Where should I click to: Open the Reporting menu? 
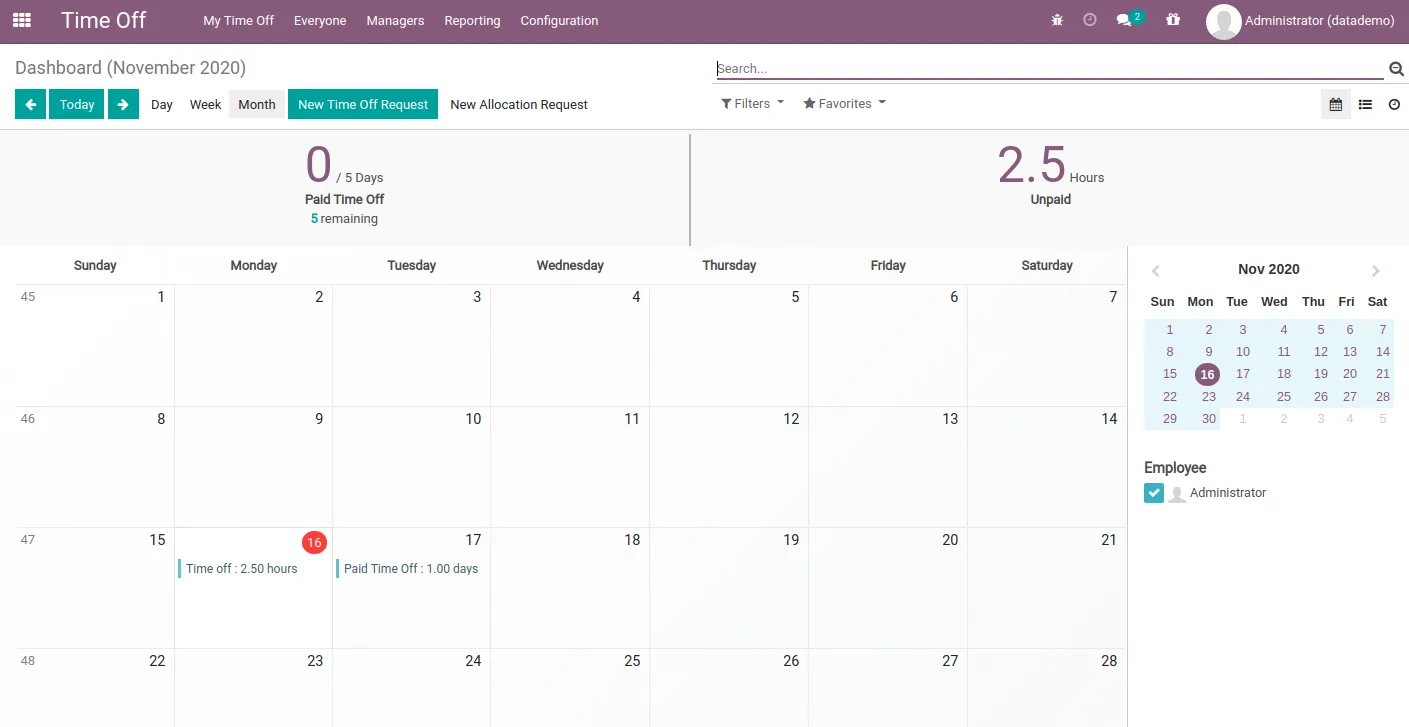(x=472, y=20)
